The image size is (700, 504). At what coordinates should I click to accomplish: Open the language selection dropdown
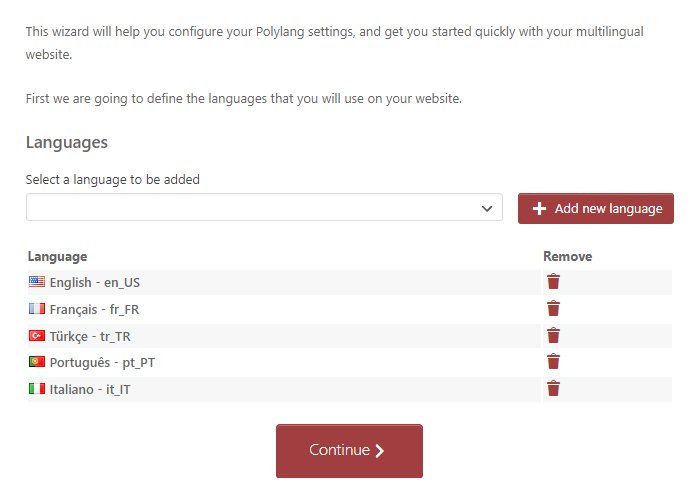point(264,208)
